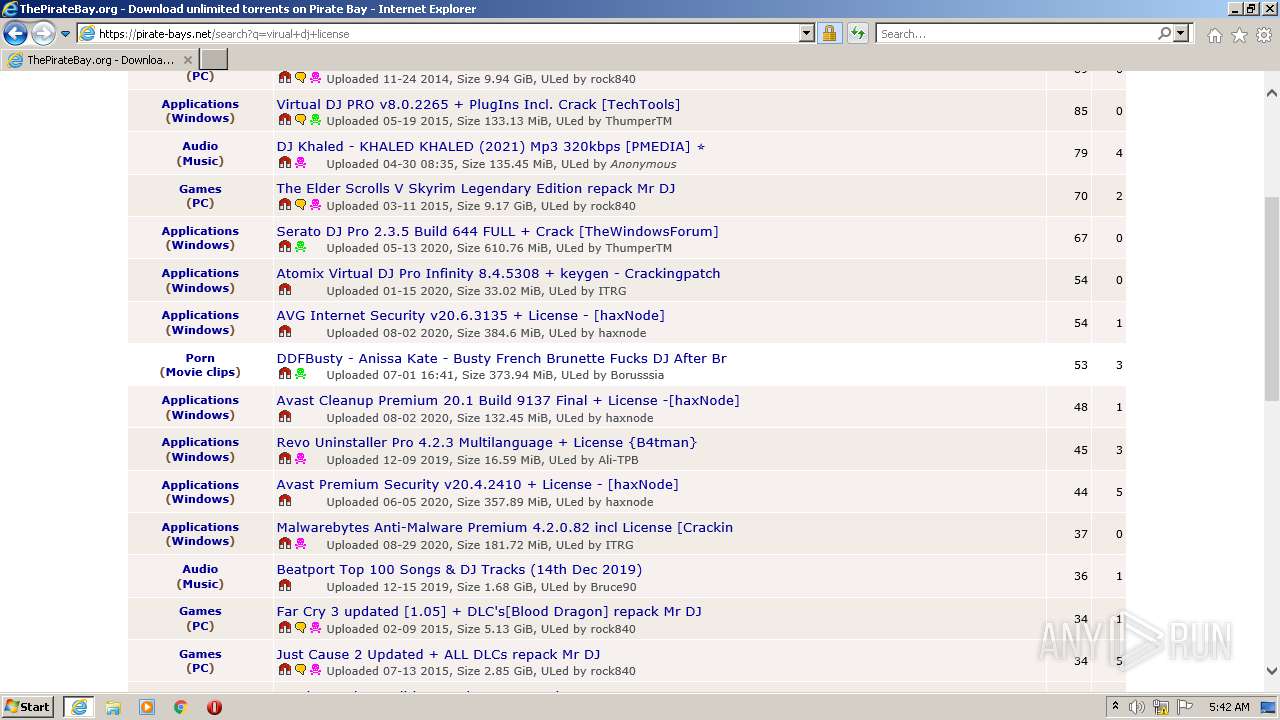Image resolution: width=1280 pixels, height=720 pixels.
Task: Select the ThePirateBay.org browser tab
Action: click(100, 60)
